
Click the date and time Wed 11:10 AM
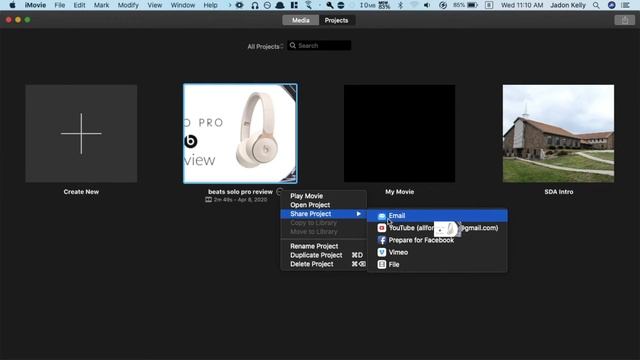coord(522,5)
